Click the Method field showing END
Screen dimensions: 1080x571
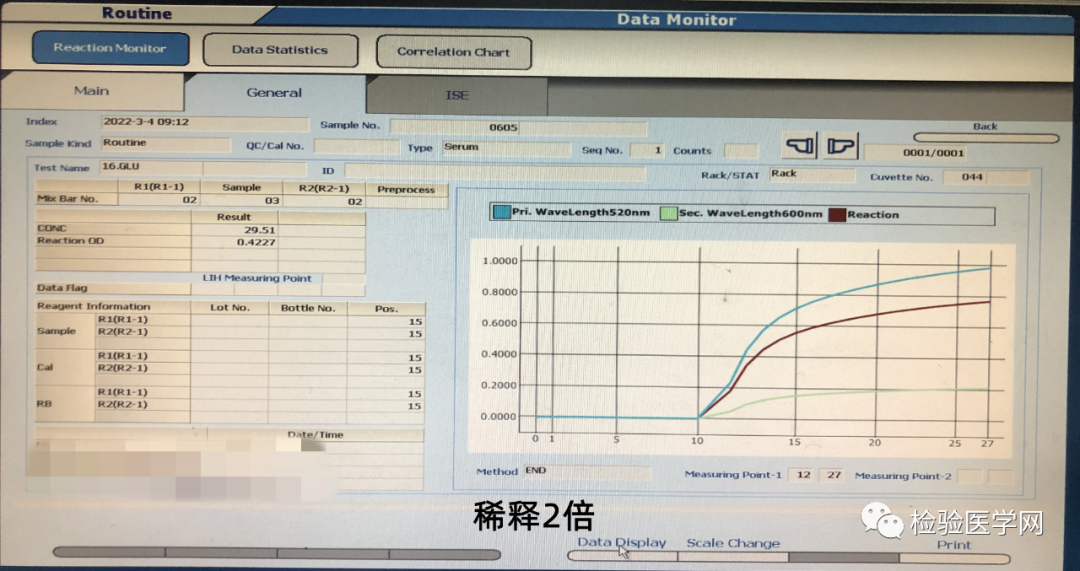tap(586, 471)
